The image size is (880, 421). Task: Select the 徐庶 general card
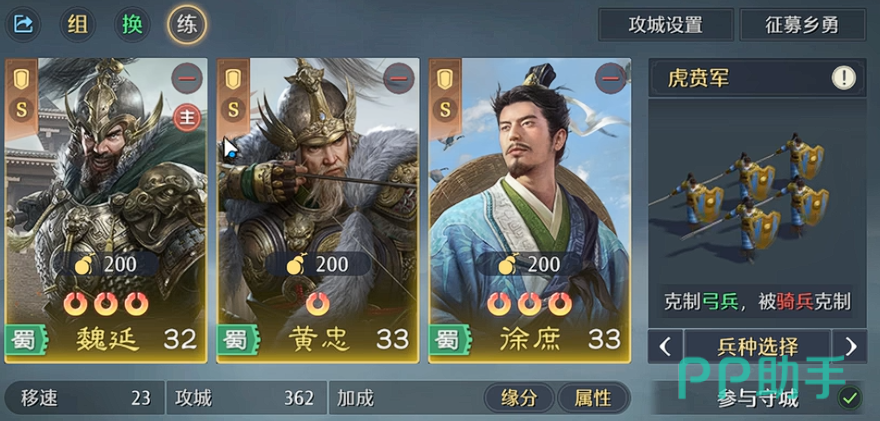(x=530, y=210)
